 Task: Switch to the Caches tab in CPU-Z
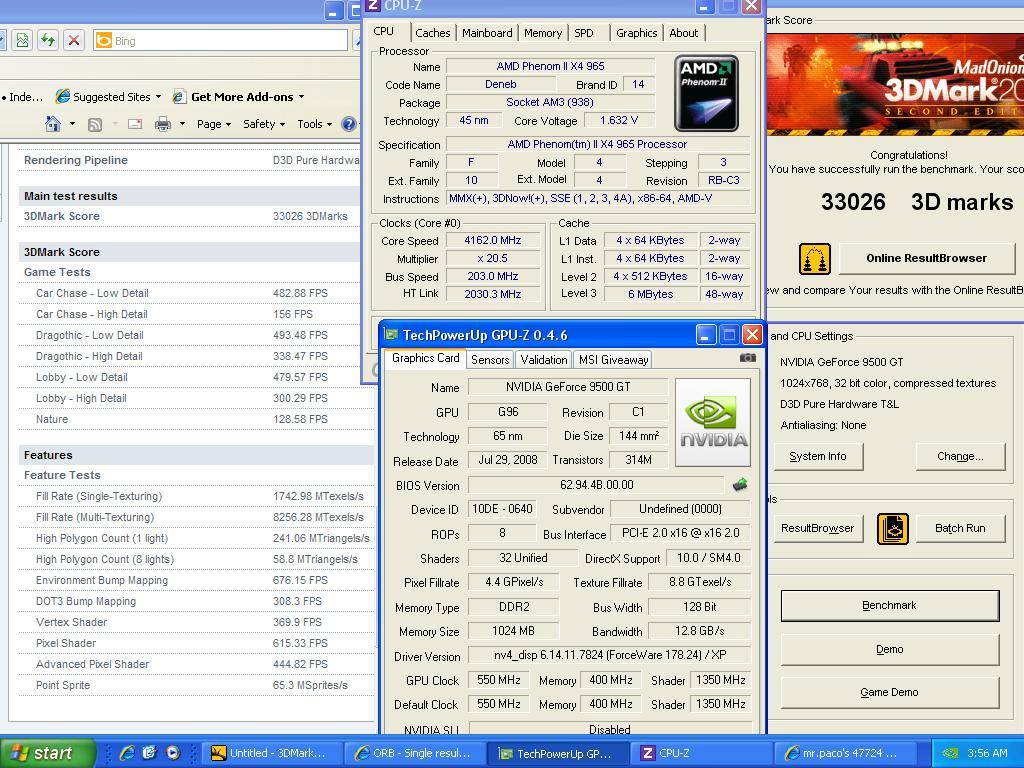coord(432,33)
